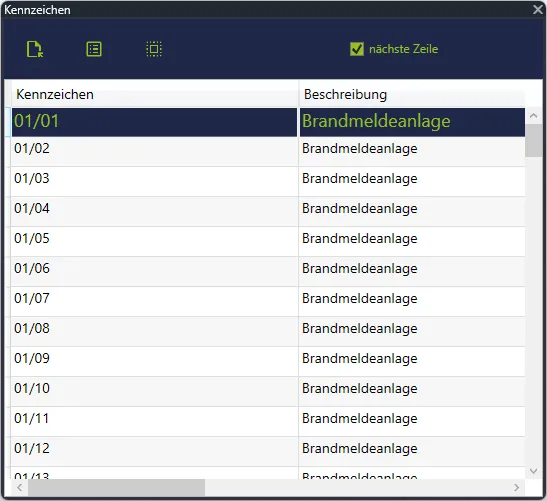Sort by Beschreibung column header
Image resolution: width=547 pixels, height=501 pixels.
tap(412, 95)
